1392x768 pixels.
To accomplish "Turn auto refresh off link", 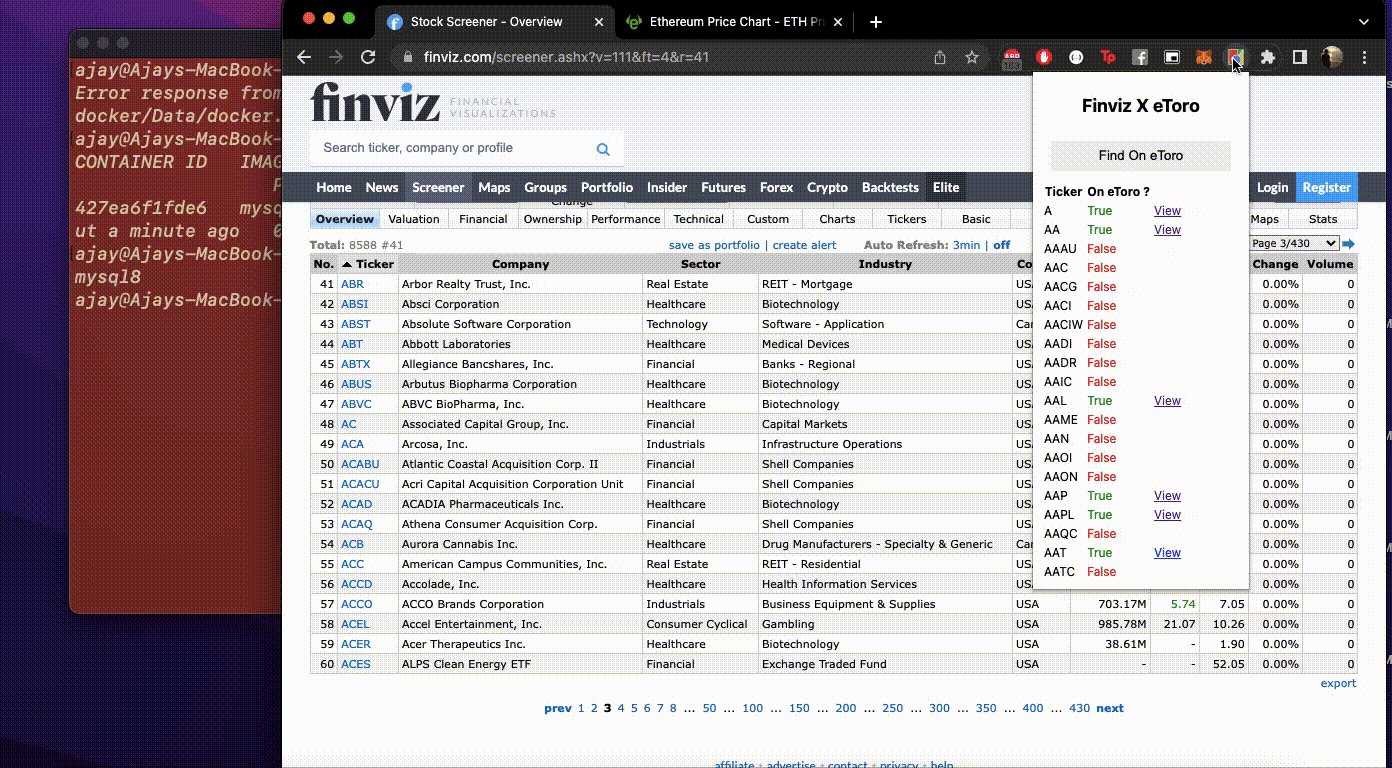I will (x=1001, y=245).
